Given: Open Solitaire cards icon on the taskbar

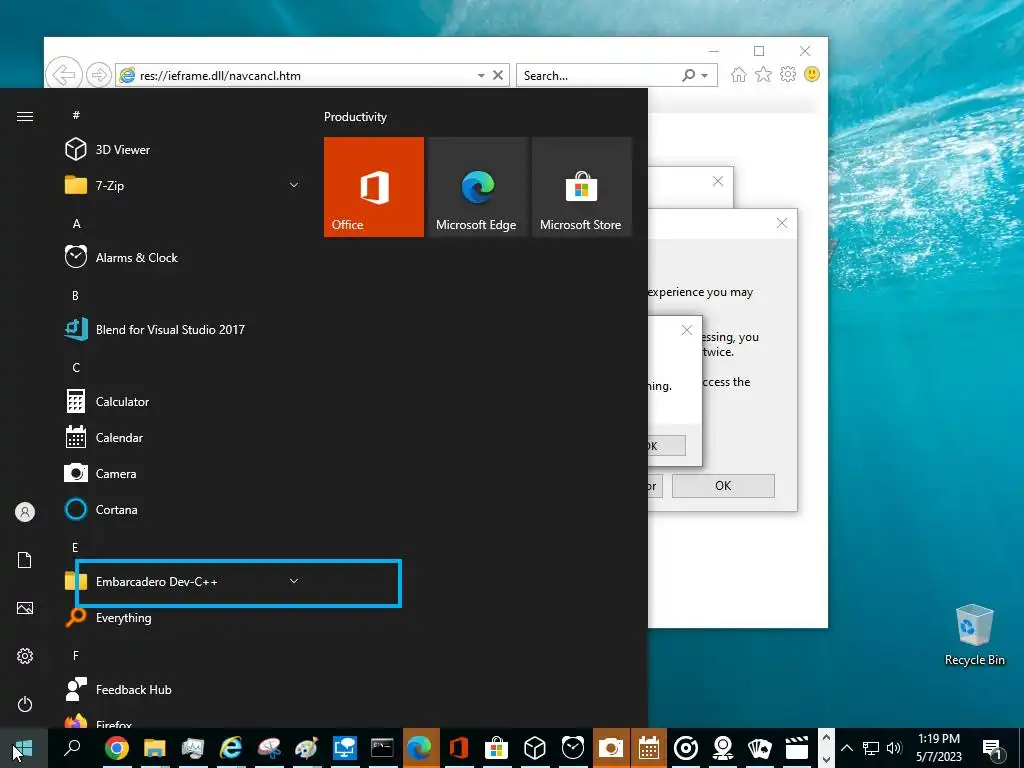Looking at the screenshot, I should click(x=760, y=748).
